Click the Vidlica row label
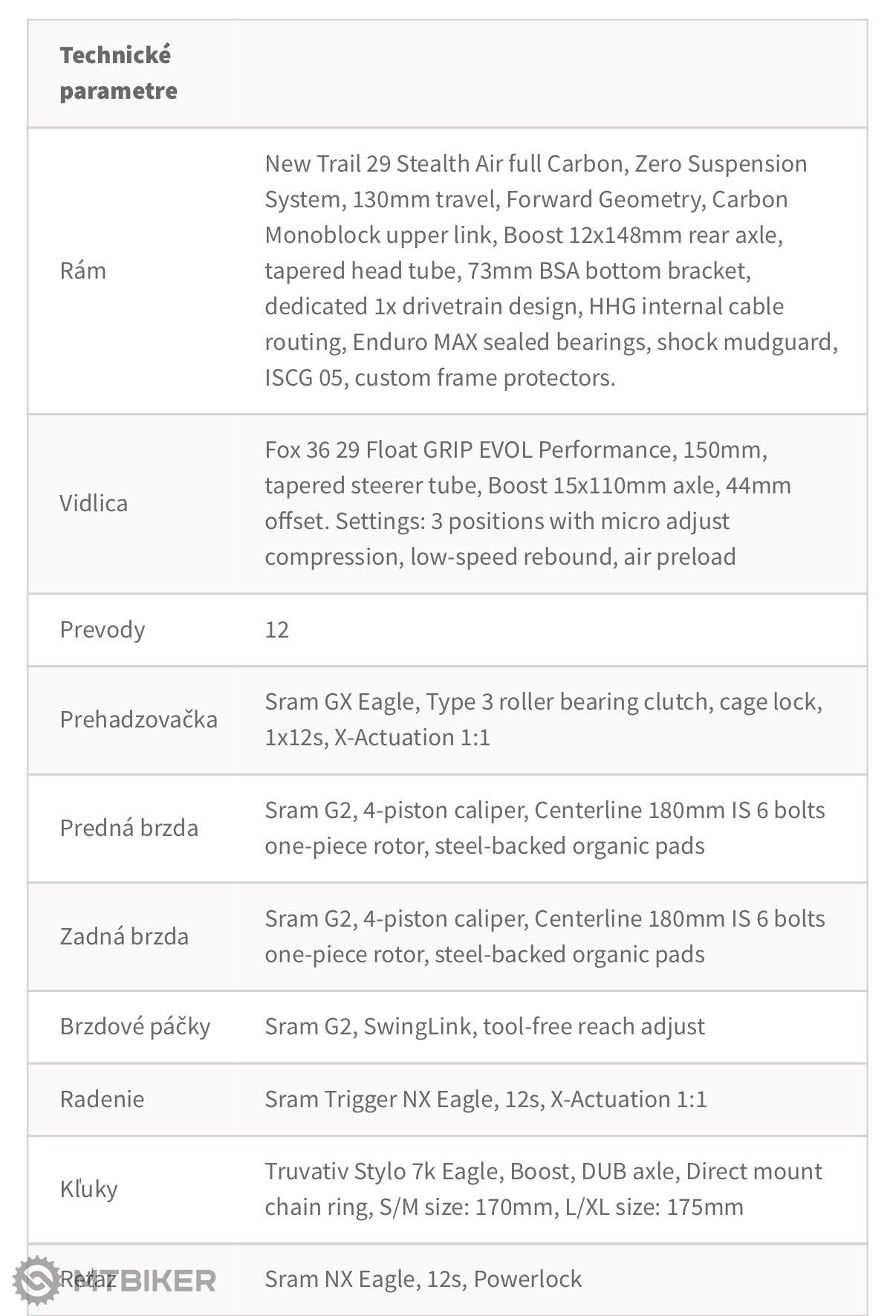896x1316 pixels. tap(94, 503)
